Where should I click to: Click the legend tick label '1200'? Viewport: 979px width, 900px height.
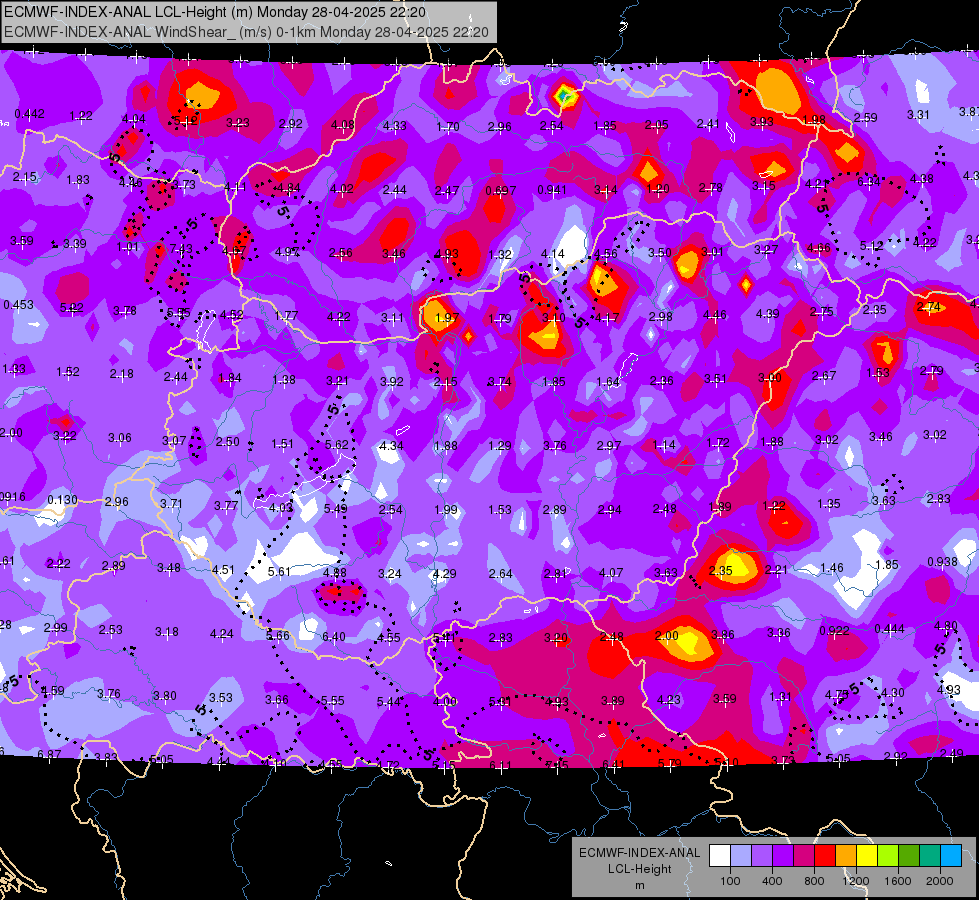856,881
